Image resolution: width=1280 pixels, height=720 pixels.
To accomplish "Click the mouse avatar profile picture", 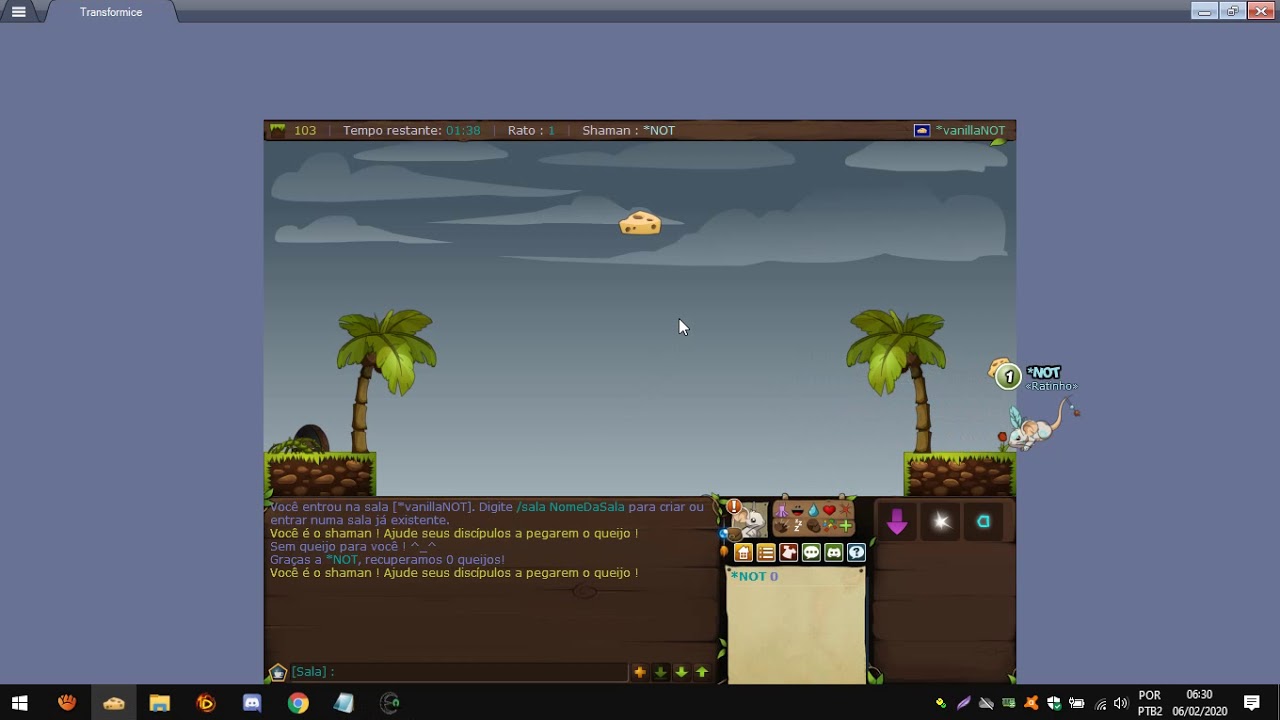I will click(x=752, y=521).
